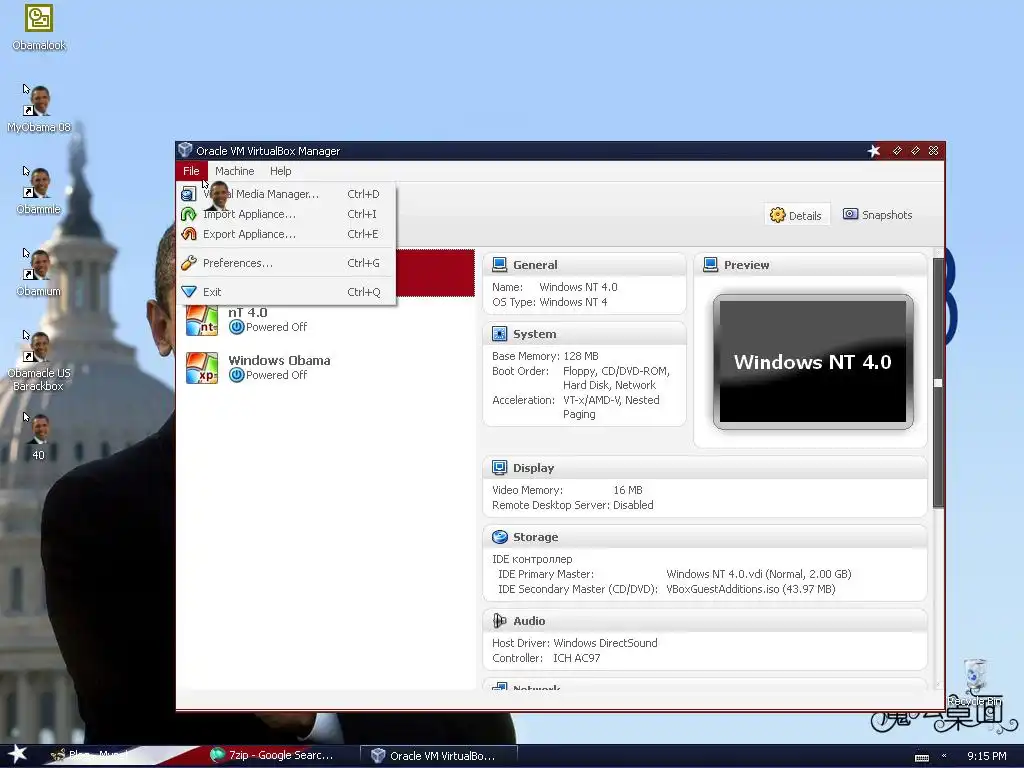Screen dimensions: 1024x768
Task: Click the 'OS Type: Windows NT 4' text
Action: tap(550, 302)
